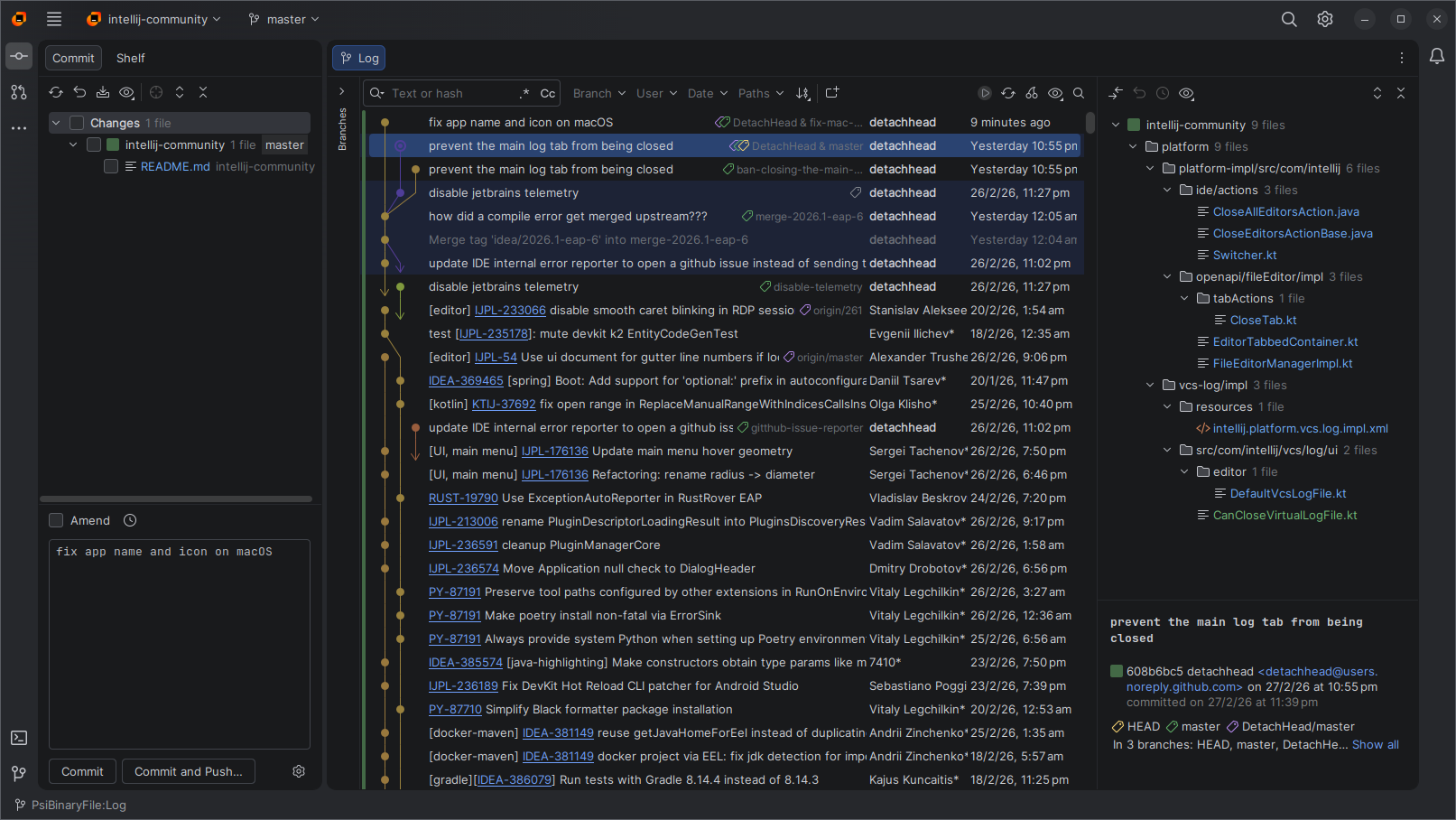
Task: Open commit options gear near Commit and Push
Action: coord(299,771)
